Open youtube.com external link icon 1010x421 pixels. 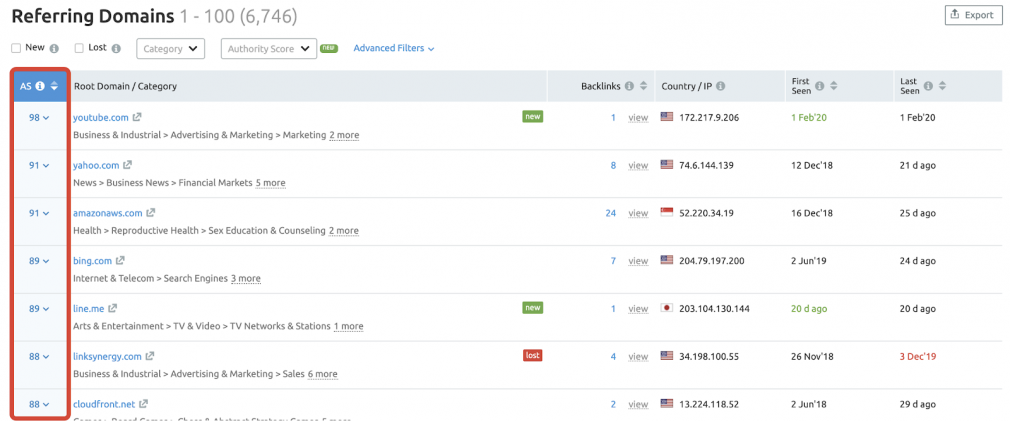tap(137, 118)
